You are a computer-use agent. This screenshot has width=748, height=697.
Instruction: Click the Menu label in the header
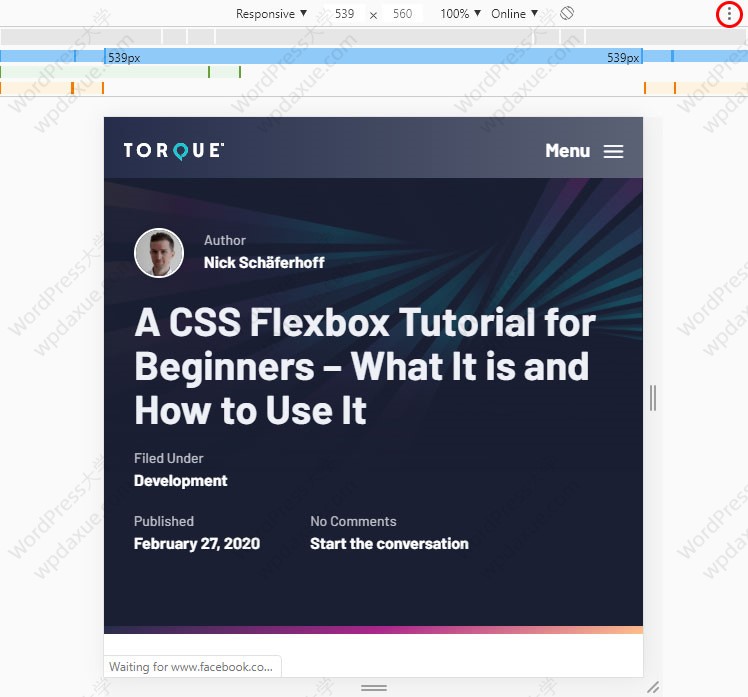pos(568,151)
